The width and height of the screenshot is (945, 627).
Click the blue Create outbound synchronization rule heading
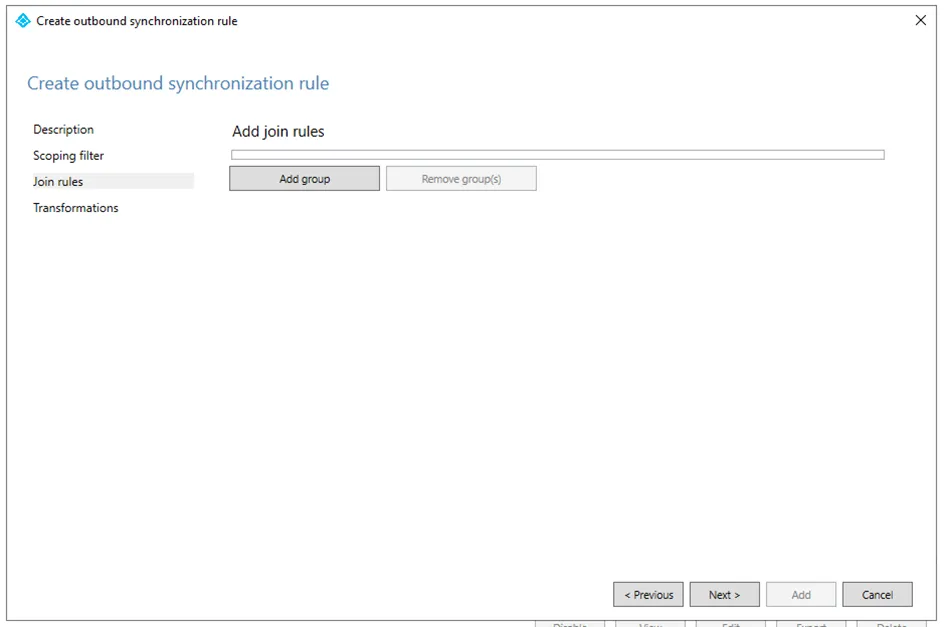point(178,84)
